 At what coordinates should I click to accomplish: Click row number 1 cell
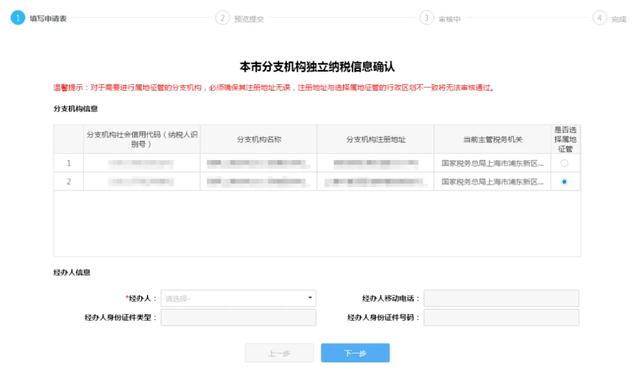69,163
